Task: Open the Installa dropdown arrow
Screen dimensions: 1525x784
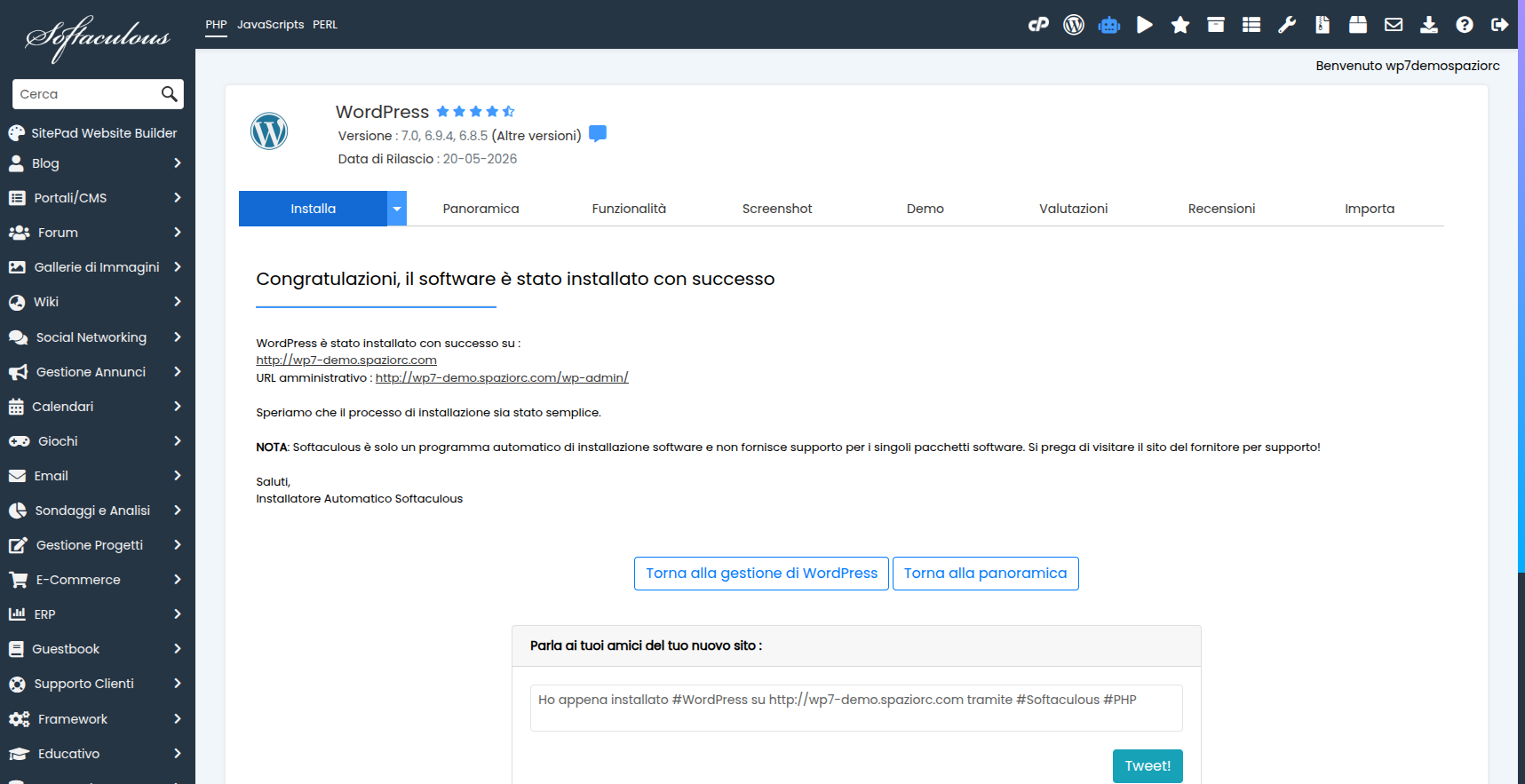Action: (397, 209)
